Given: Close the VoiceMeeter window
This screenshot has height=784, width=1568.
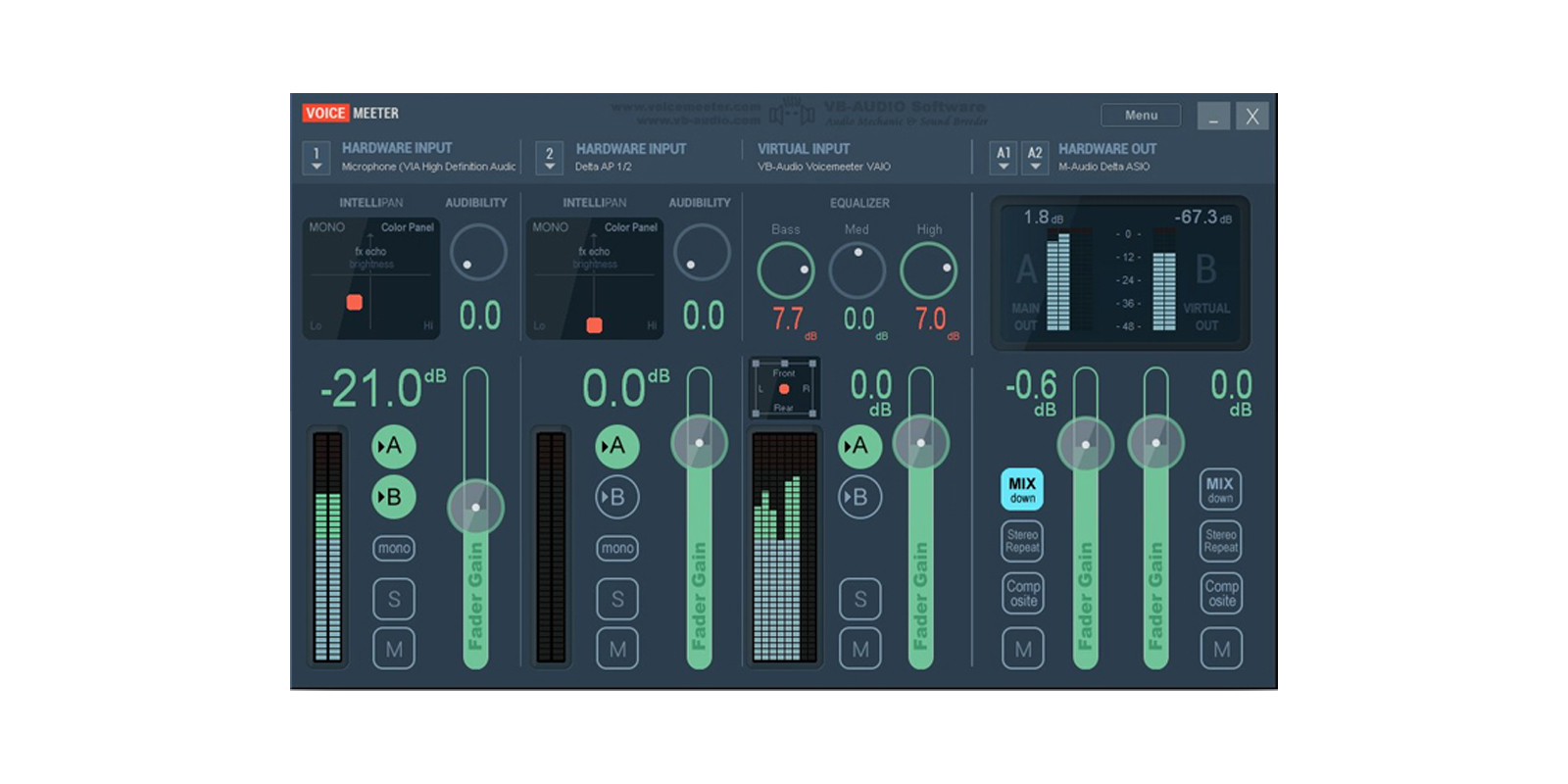Looking at the screenshot, I should (x=1252, y=116).
